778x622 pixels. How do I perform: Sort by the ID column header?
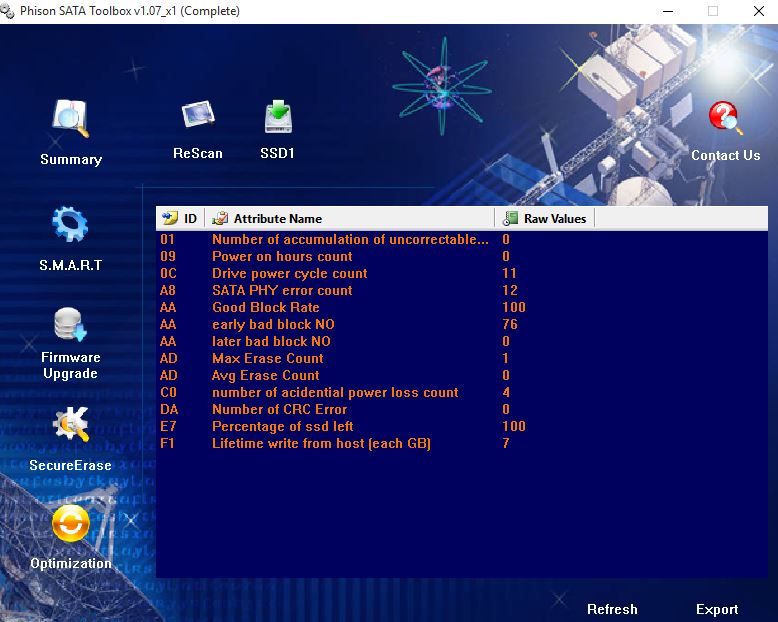pyautogui.click(x=181, y=218)
